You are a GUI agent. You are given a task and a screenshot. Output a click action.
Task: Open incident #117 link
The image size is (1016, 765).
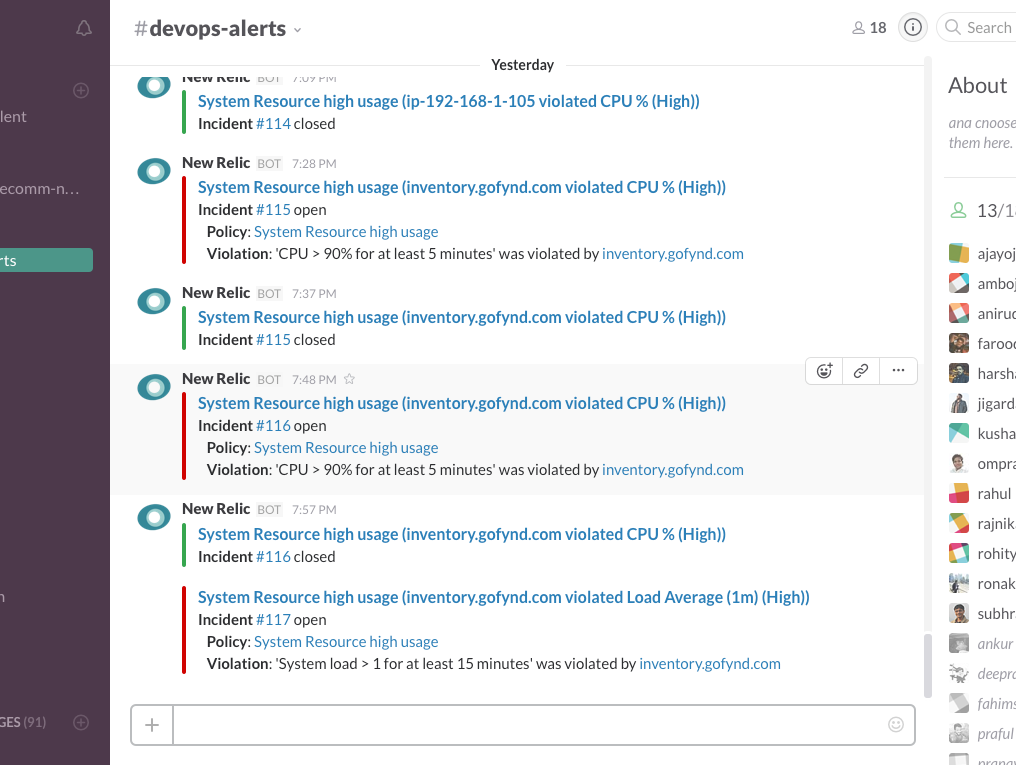pyautogui.click(x=273, y=620)
